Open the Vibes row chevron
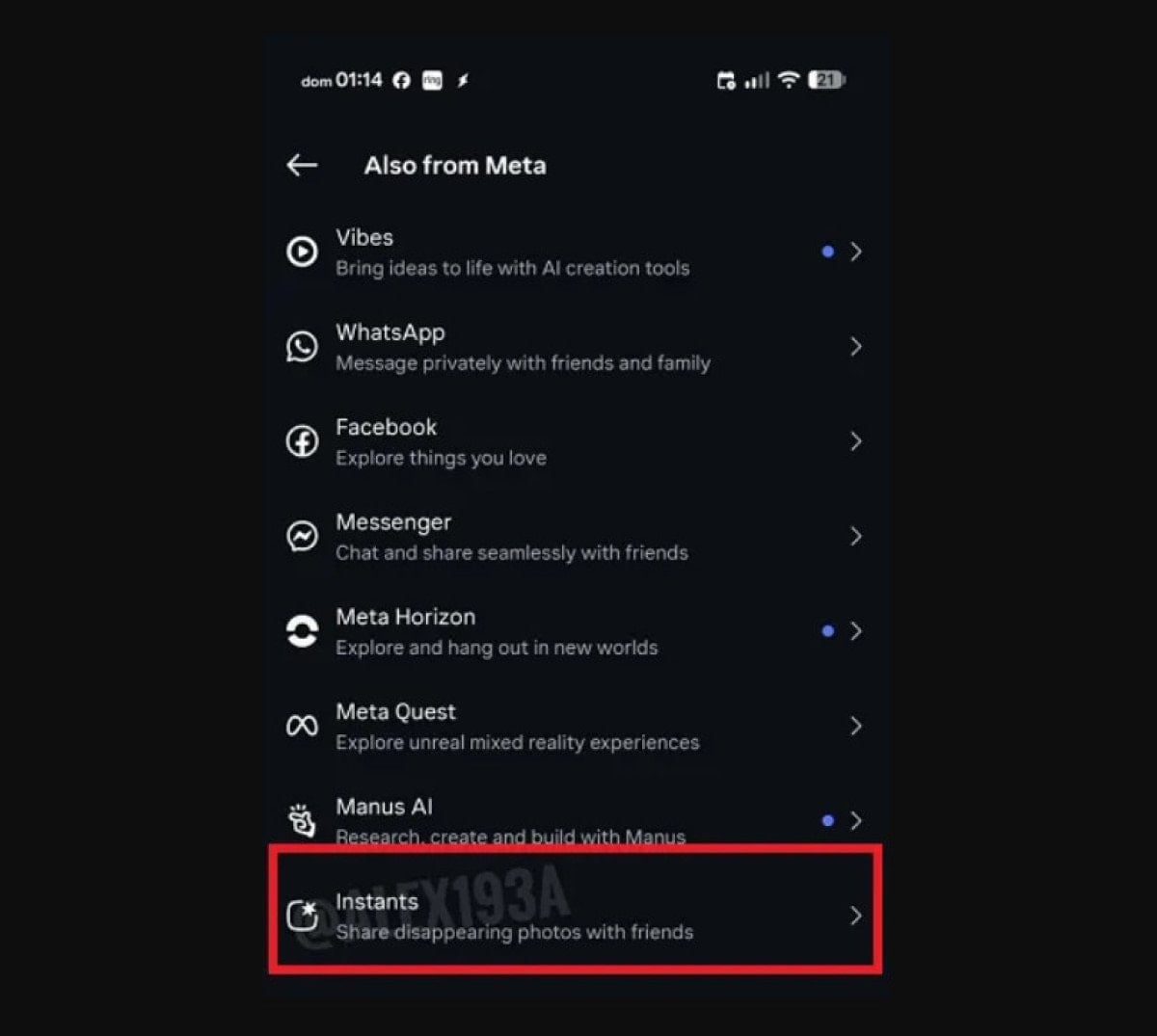Screen dimensions: 1157x1036 [855, 252]
